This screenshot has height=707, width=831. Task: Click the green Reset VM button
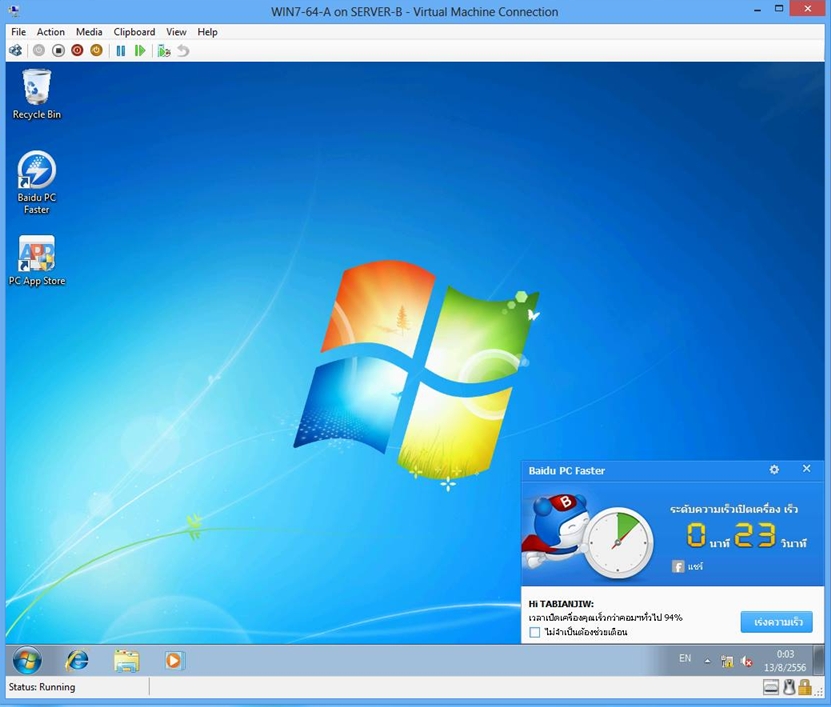pos(140,51)
